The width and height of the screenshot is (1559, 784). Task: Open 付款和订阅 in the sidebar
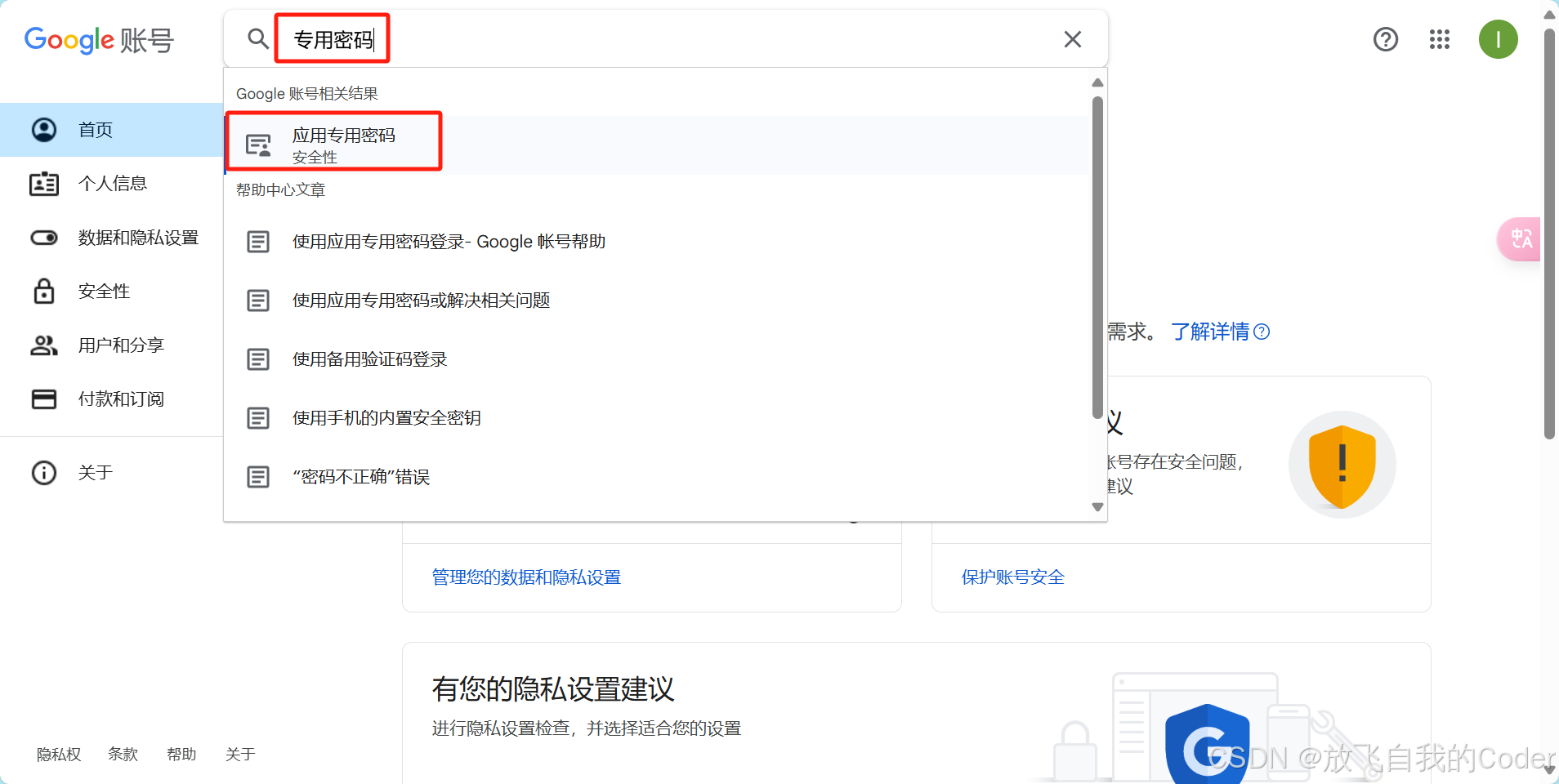coord(112,399)
